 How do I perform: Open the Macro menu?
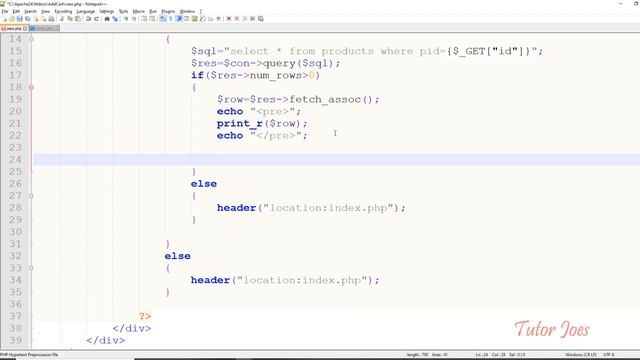click(138, 11)
